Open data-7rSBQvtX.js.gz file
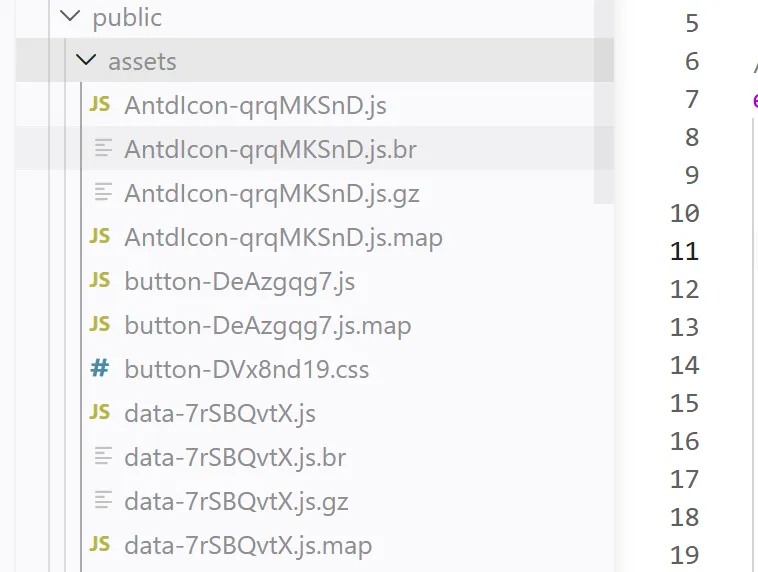 [x=236, y=501]
